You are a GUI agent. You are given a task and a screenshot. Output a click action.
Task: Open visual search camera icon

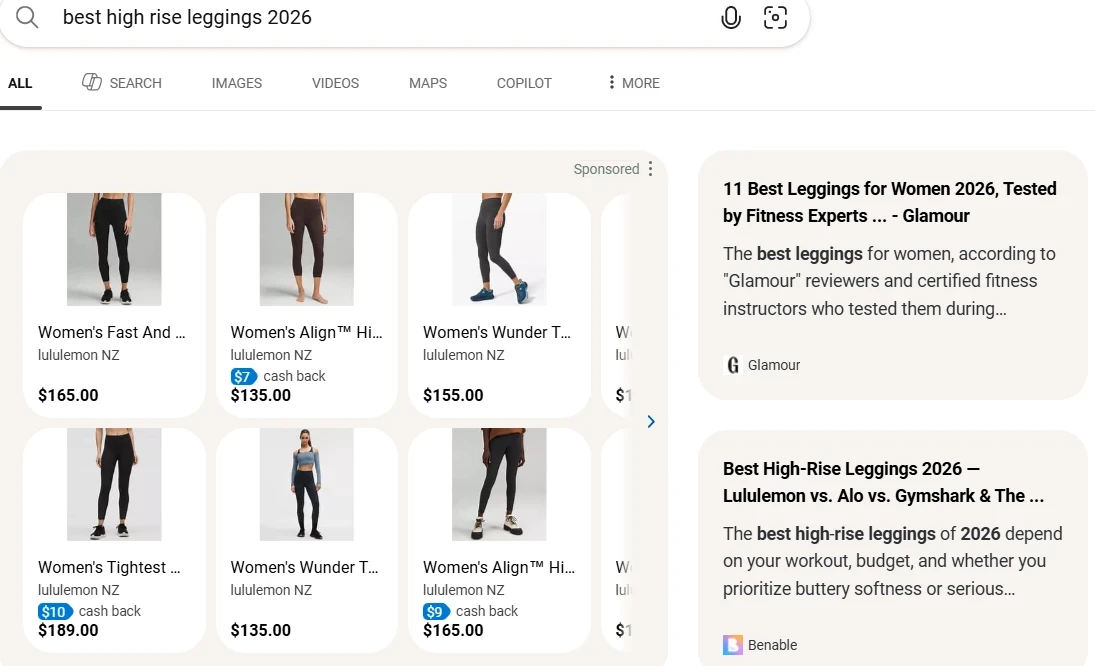[x=775, y=17]
